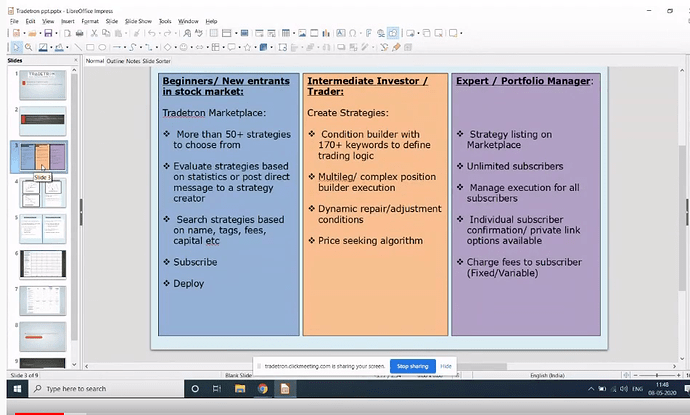Expand the Display Views dropdown arrow
This screenshot has width=690, height=415.
pos(236,33)
